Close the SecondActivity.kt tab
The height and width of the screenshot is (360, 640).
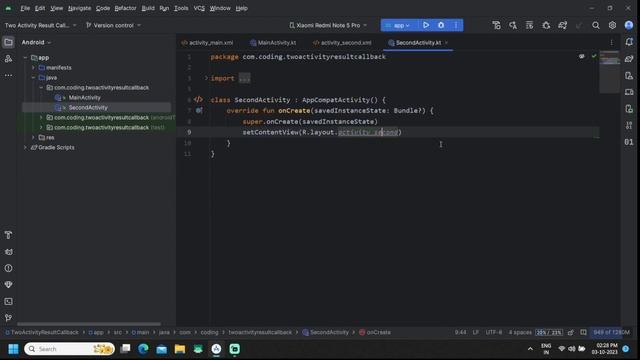447,42
